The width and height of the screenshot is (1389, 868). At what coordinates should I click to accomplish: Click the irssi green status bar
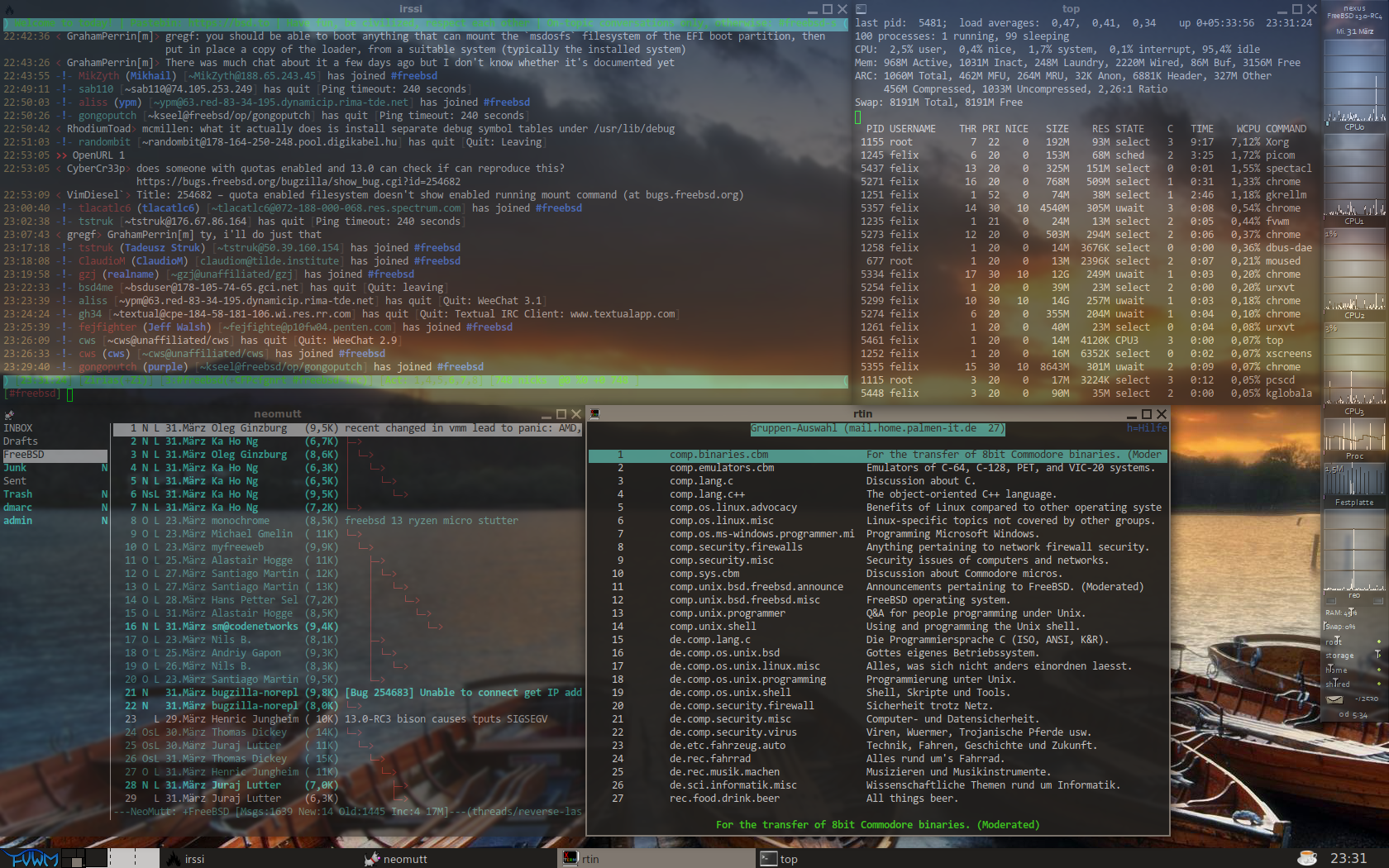tap(425, 380)
